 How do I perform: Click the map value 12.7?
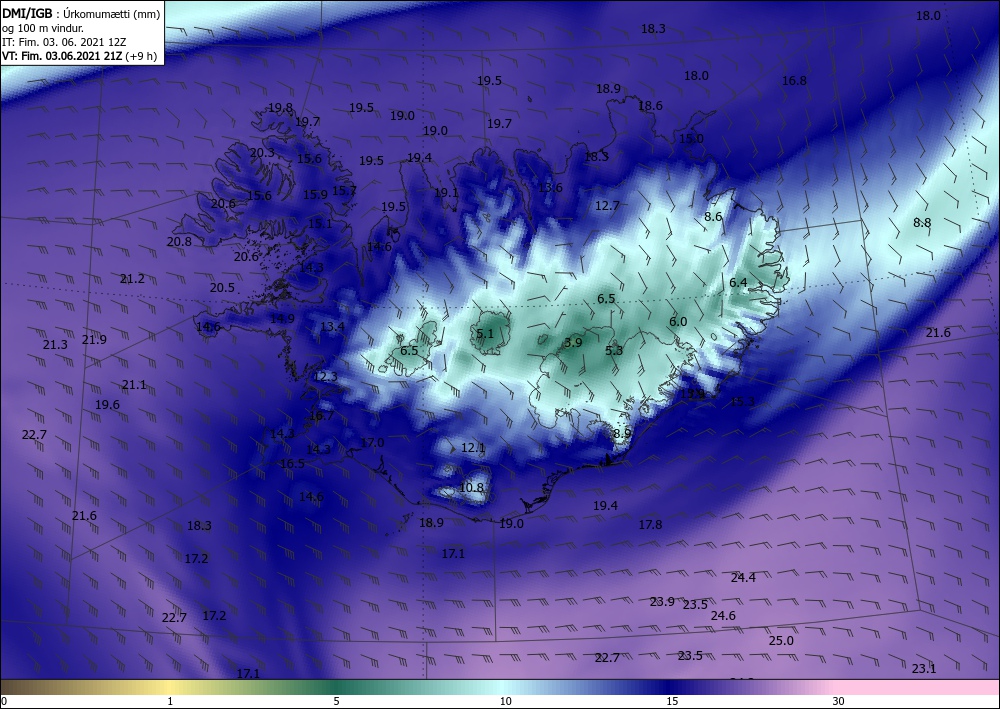coord(607,206)
